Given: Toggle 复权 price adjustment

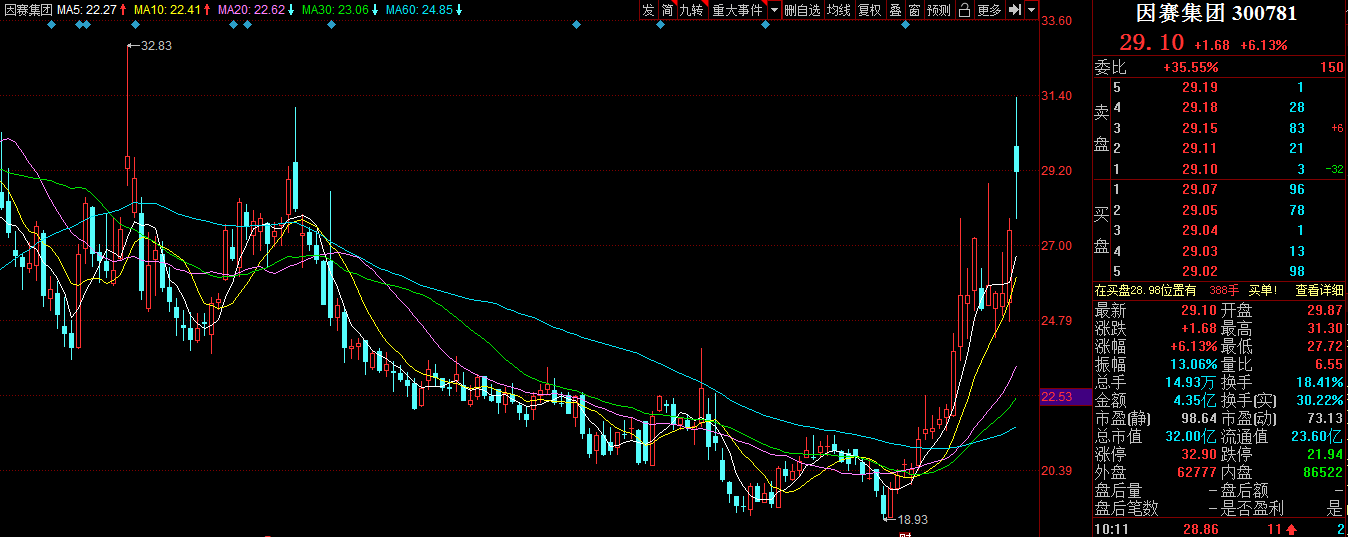Looking at the screenshot, I should 870,10.
